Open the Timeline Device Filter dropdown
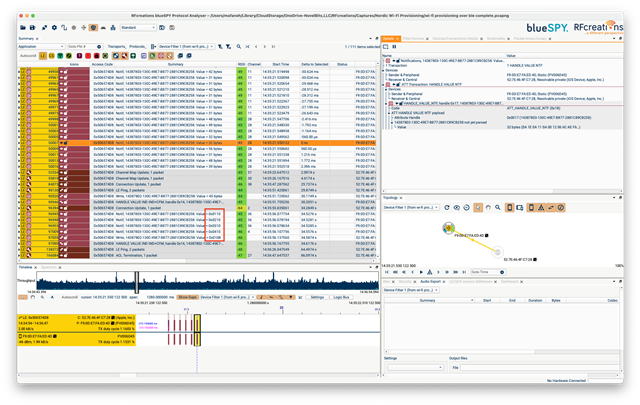Screen dimensions: 640x405 [227, 297]
